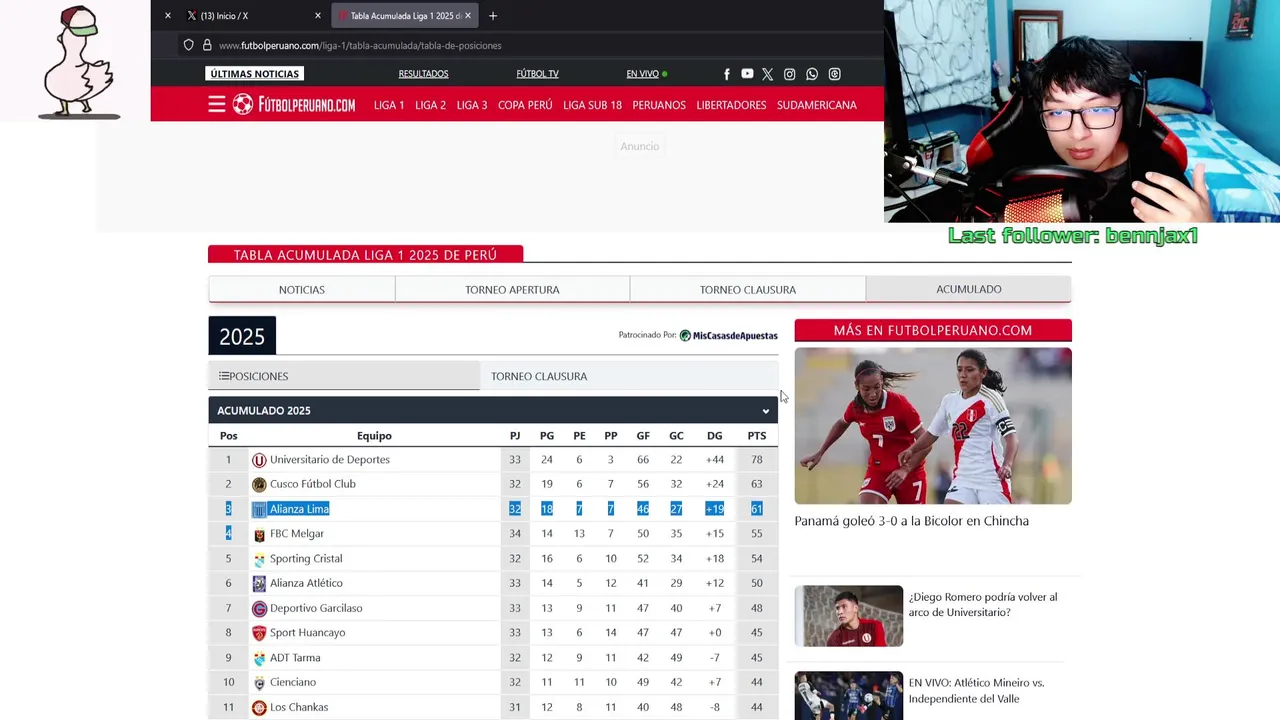The height and width of the screenshot is (720, 1280).
Task: Click ADT Tarma team crest
Action: coord(259,658)
